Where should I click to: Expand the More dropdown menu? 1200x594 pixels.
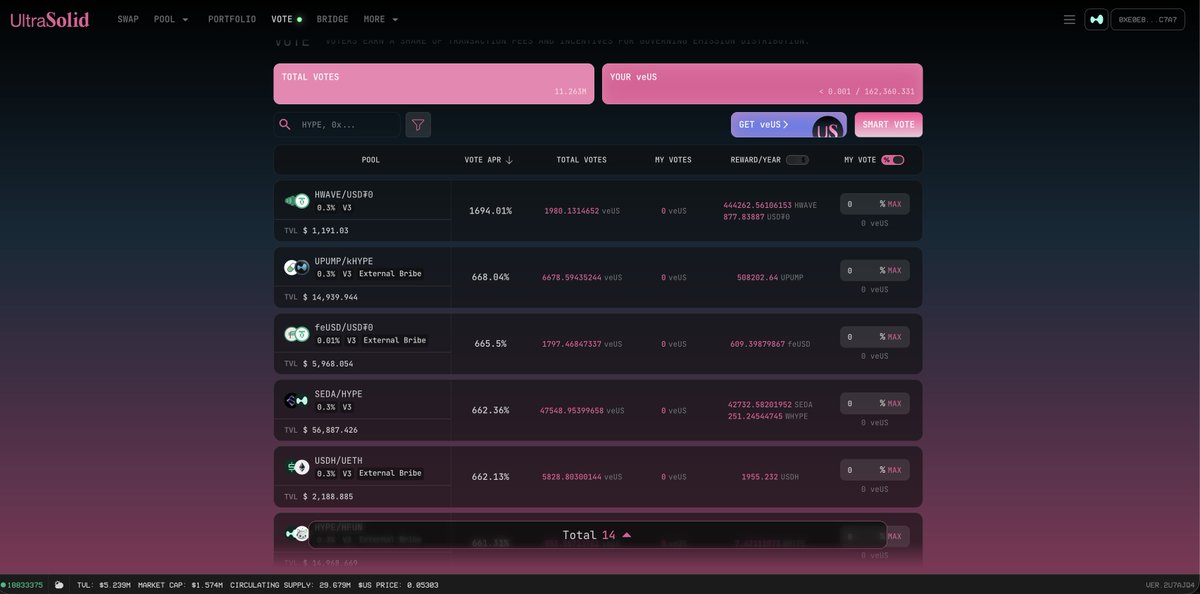pos(381,19)
